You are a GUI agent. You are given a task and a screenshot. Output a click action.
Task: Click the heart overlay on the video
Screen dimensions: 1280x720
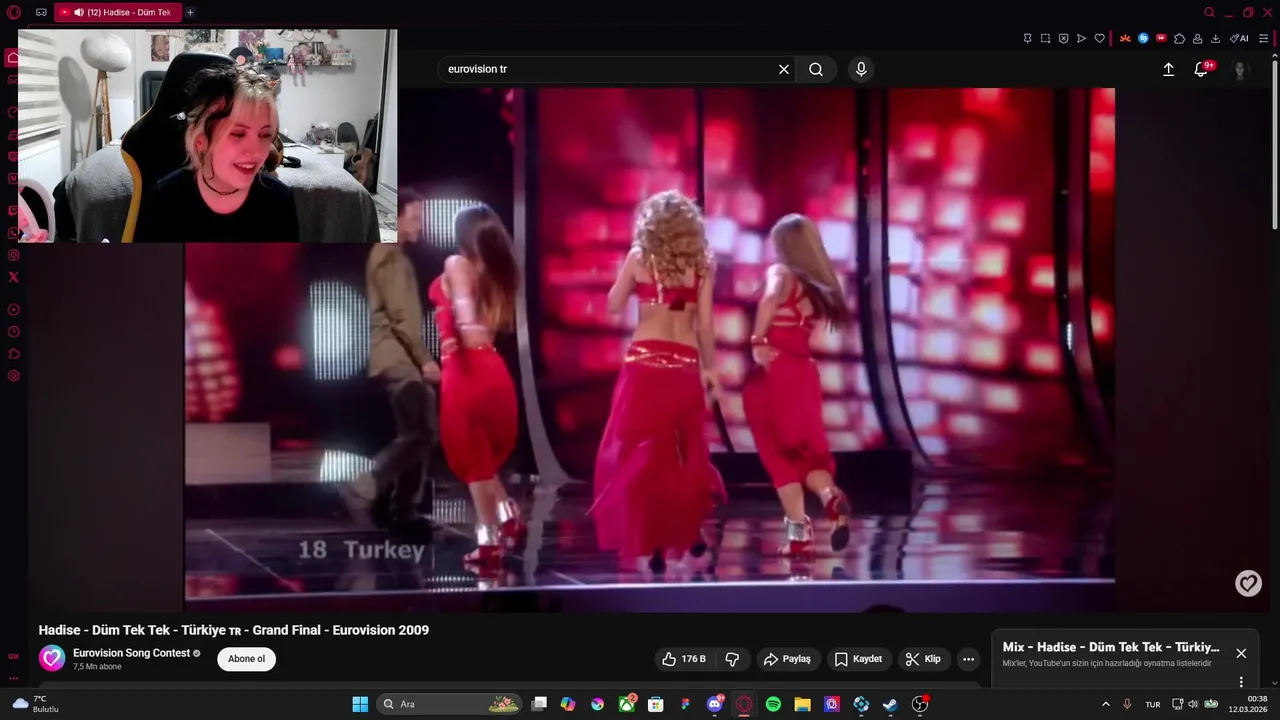point(1248,583)
